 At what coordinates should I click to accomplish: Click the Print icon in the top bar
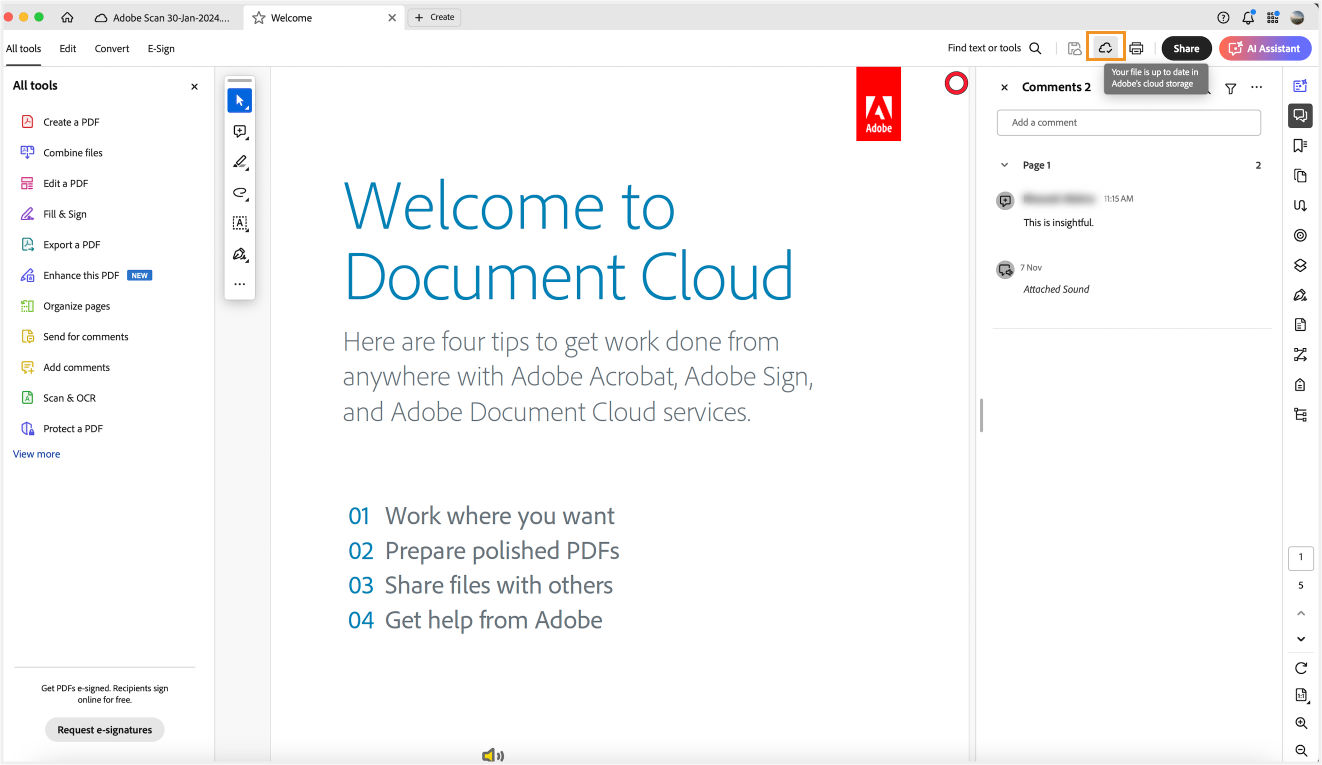tap(1137, 47)
